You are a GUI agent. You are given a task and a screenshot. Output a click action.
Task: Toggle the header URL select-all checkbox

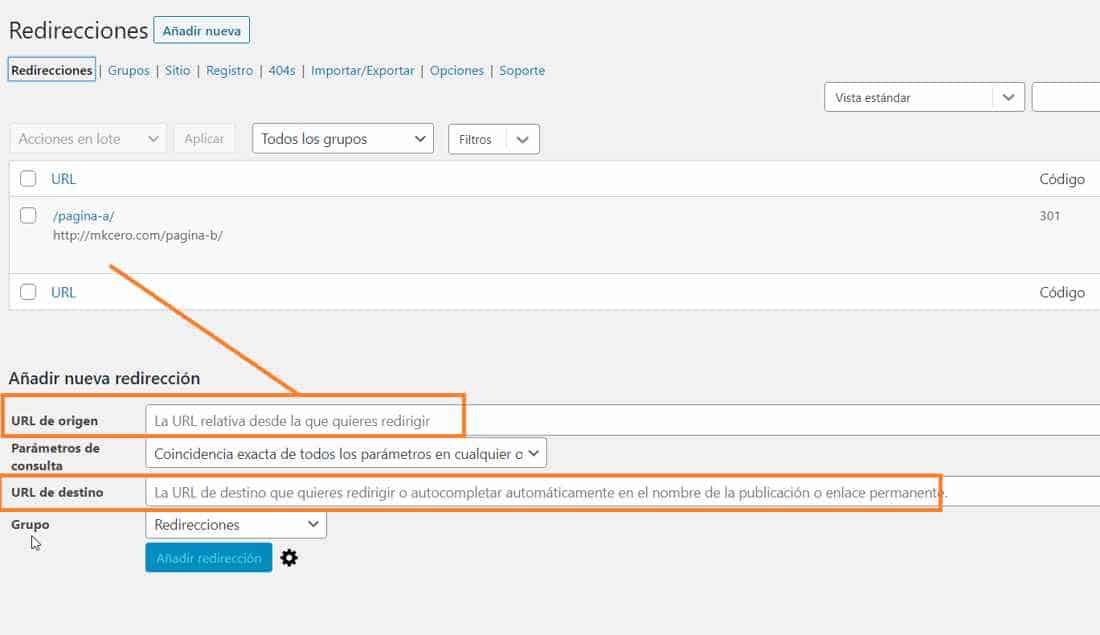28,179
